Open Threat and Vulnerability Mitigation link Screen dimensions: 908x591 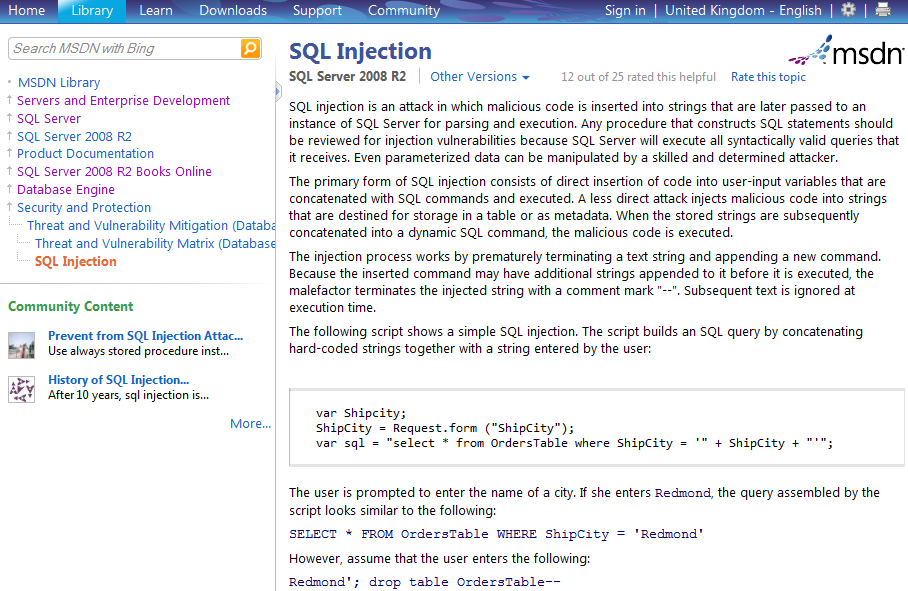pos(151,226)
